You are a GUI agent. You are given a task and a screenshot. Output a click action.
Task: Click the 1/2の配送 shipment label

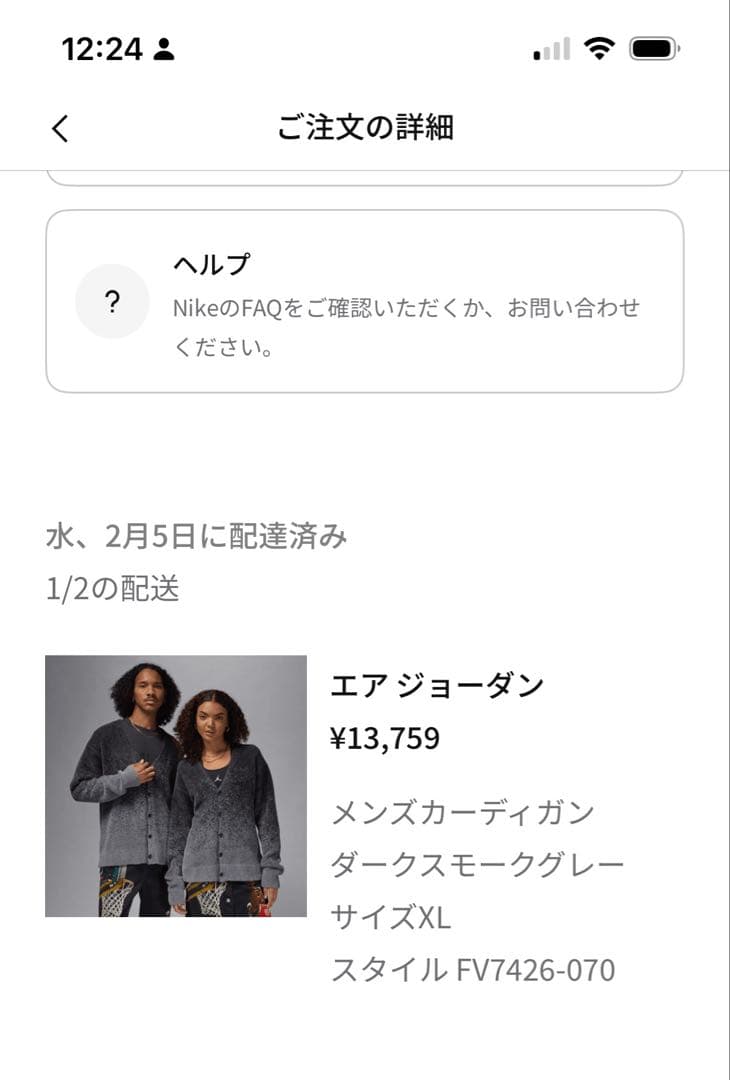[113, 590]
